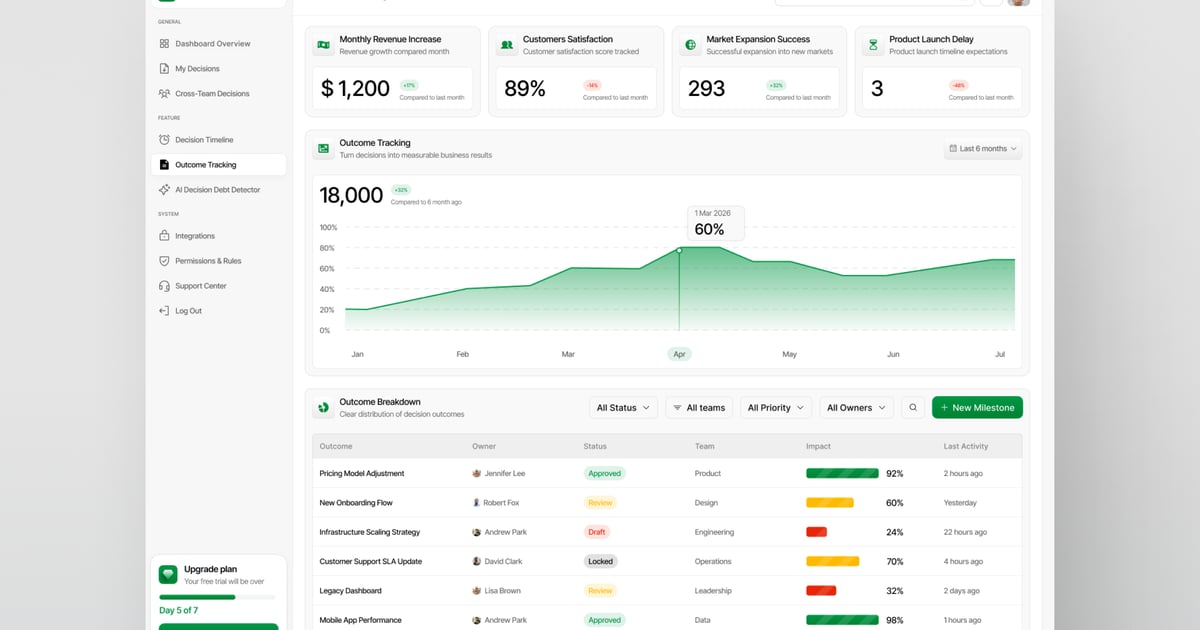
Task: Open the All teams filter
Action: click(698, 408)
